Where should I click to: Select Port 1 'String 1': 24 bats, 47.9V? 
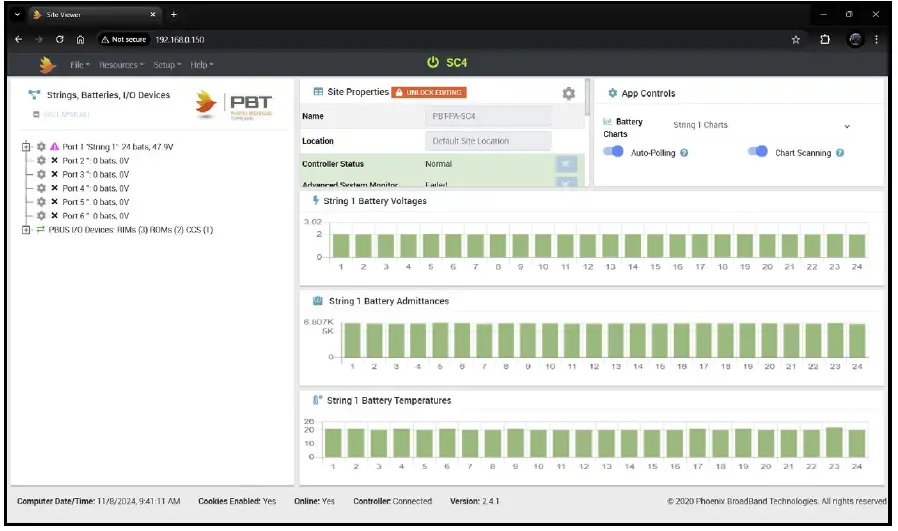click(x=117, y=147)
